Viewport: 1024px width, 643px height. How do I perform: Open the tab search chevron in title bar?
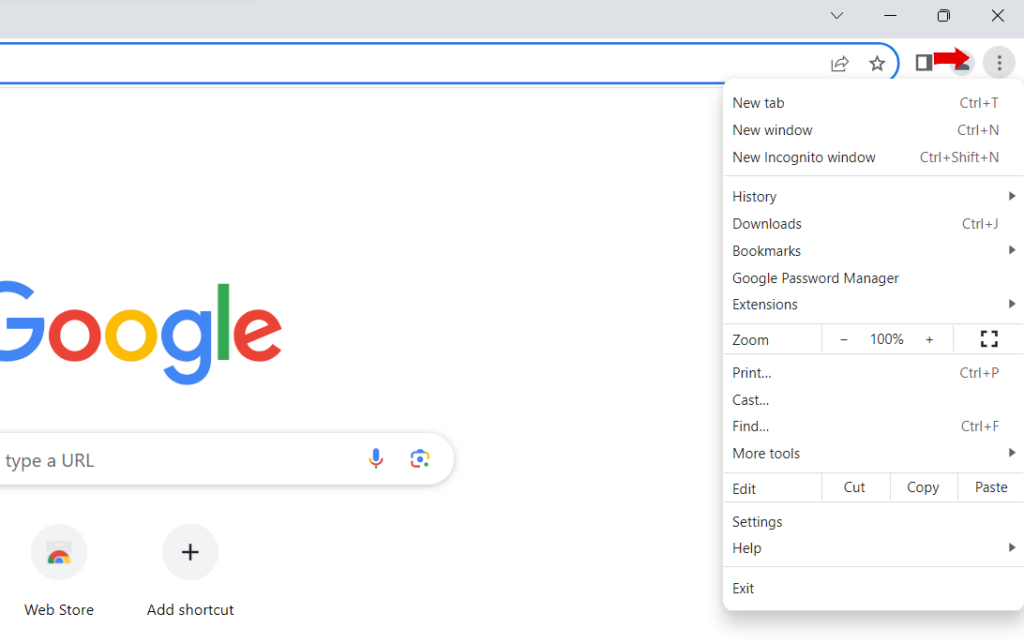(837, 16)
